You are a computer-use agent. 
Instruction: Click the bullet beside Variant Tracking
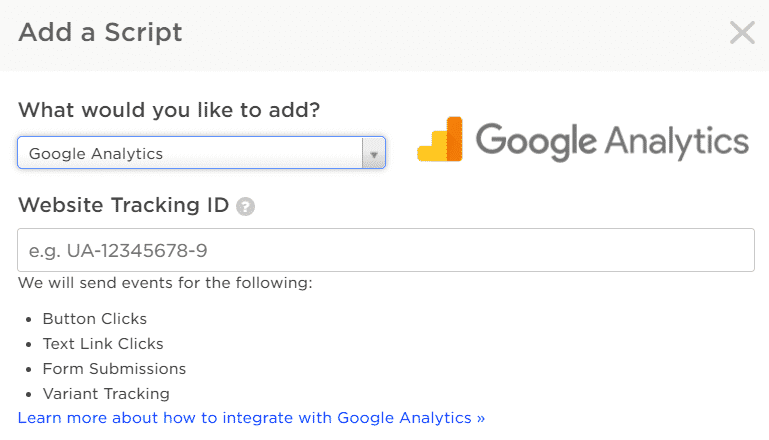[x=29, y=395]
